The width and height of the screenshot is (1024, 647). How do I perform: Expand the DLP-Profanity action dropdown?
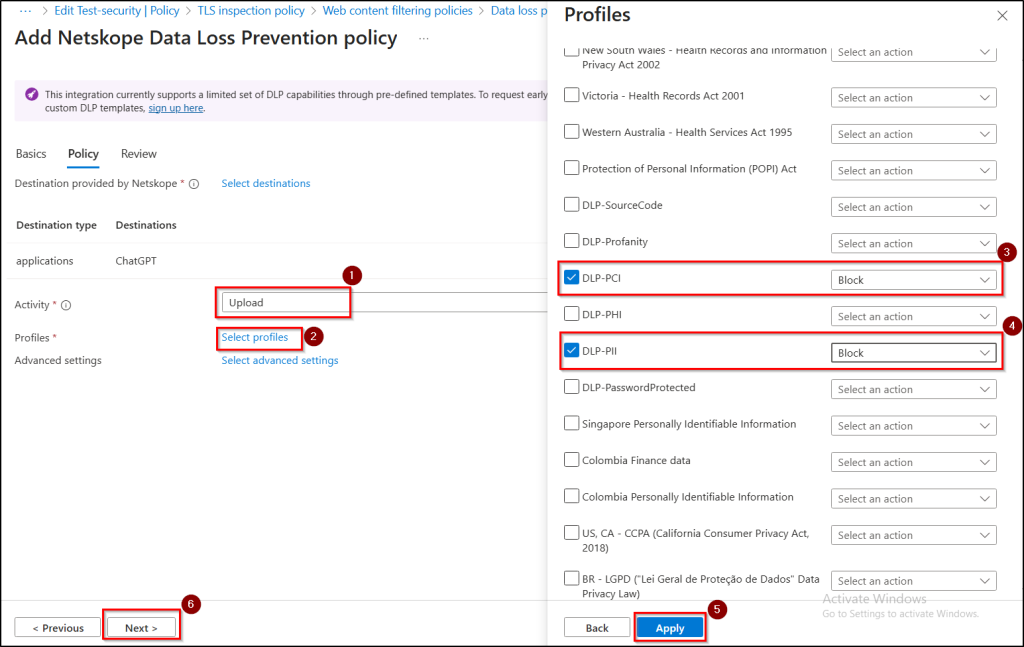tap(913, 244)
